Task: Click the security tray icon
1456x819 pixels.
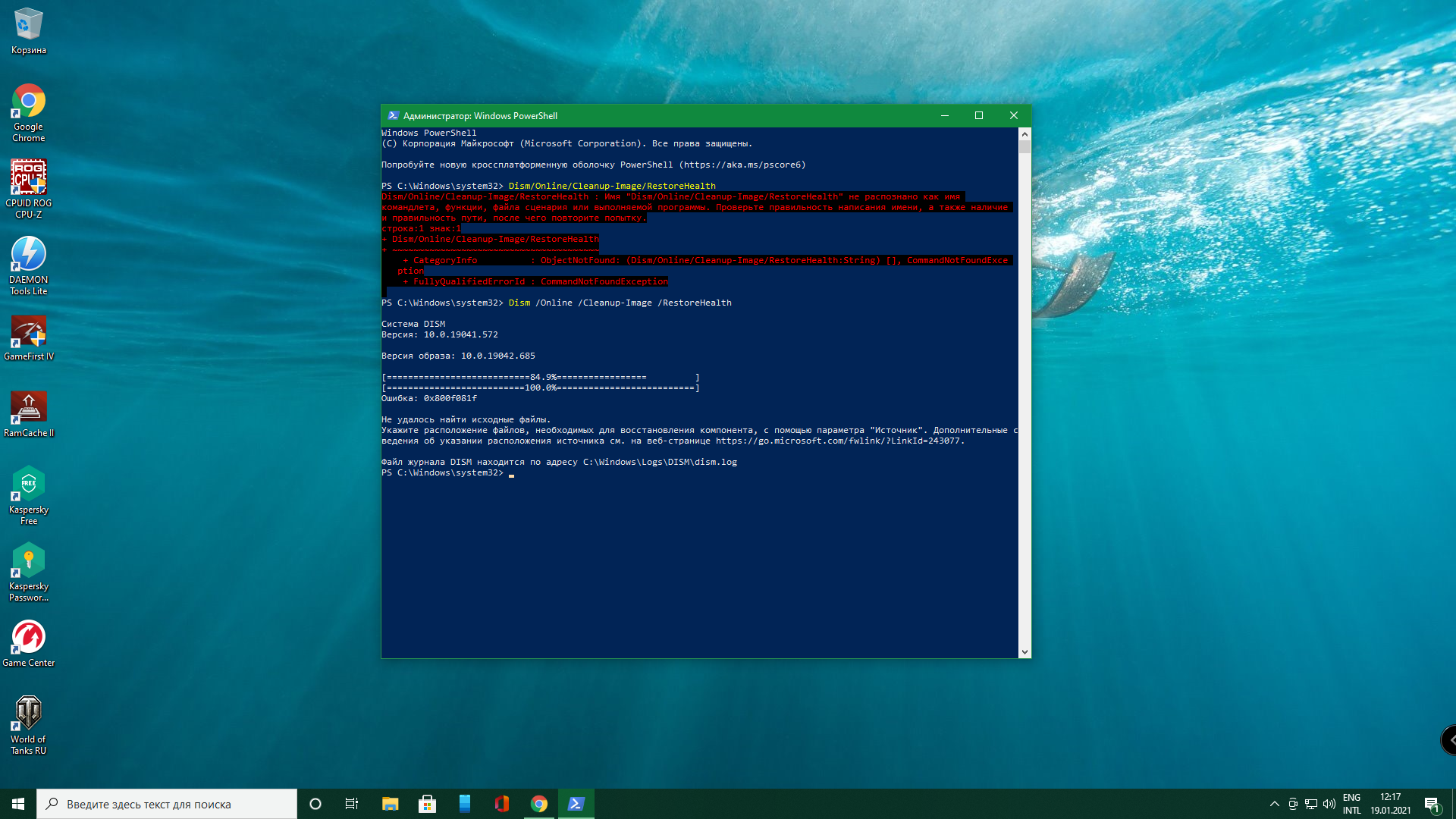Action: tap(1293, 804)
